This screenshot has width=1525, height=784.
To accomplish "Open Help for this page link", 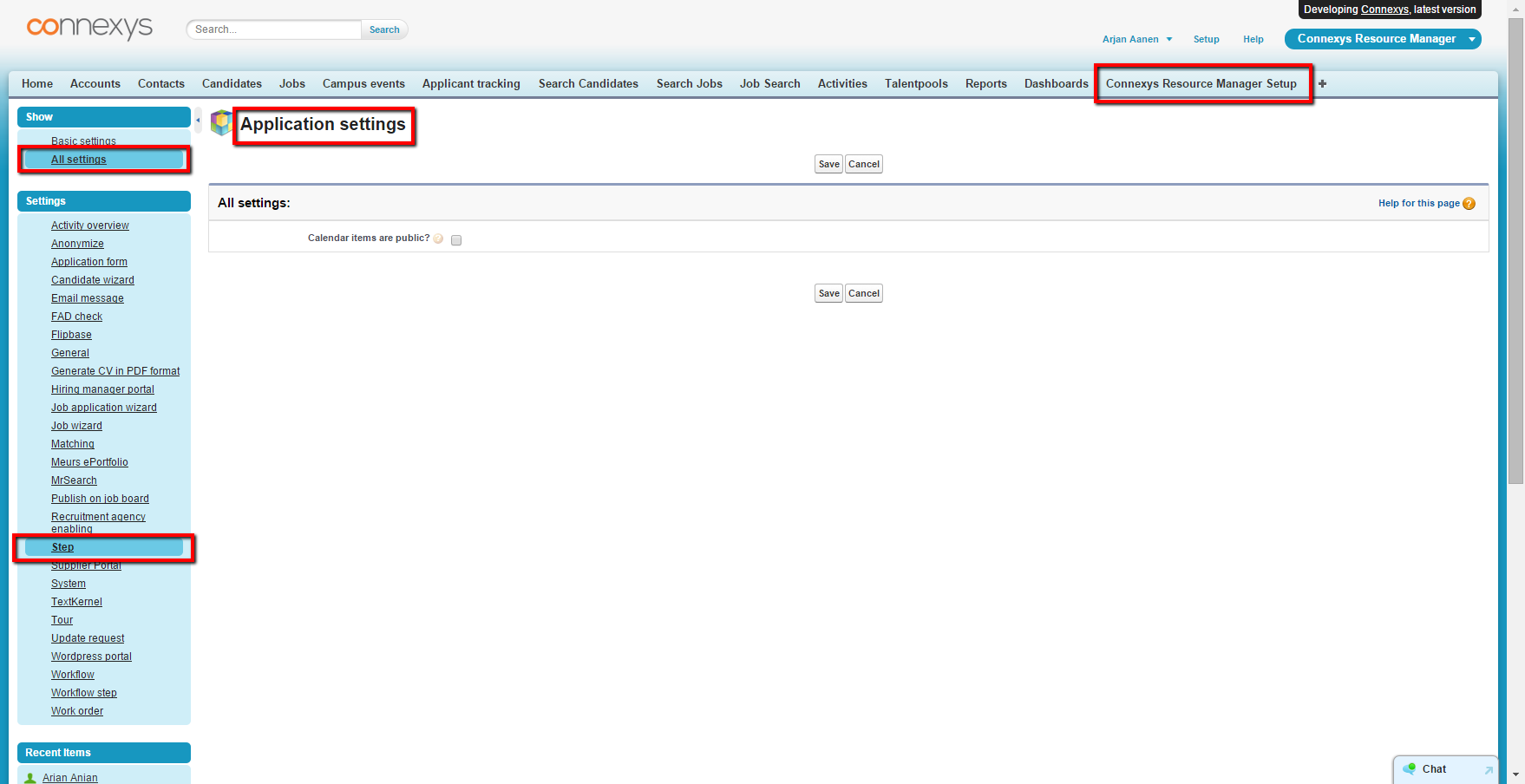I will click(x=1419, y=204).
